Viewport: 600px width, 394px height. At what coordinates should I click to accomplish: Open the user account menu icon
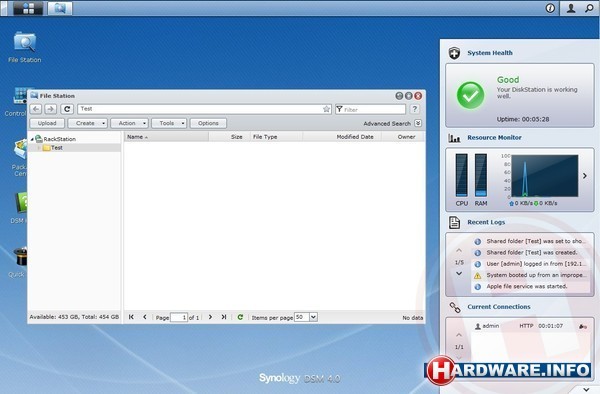(571, 8)
